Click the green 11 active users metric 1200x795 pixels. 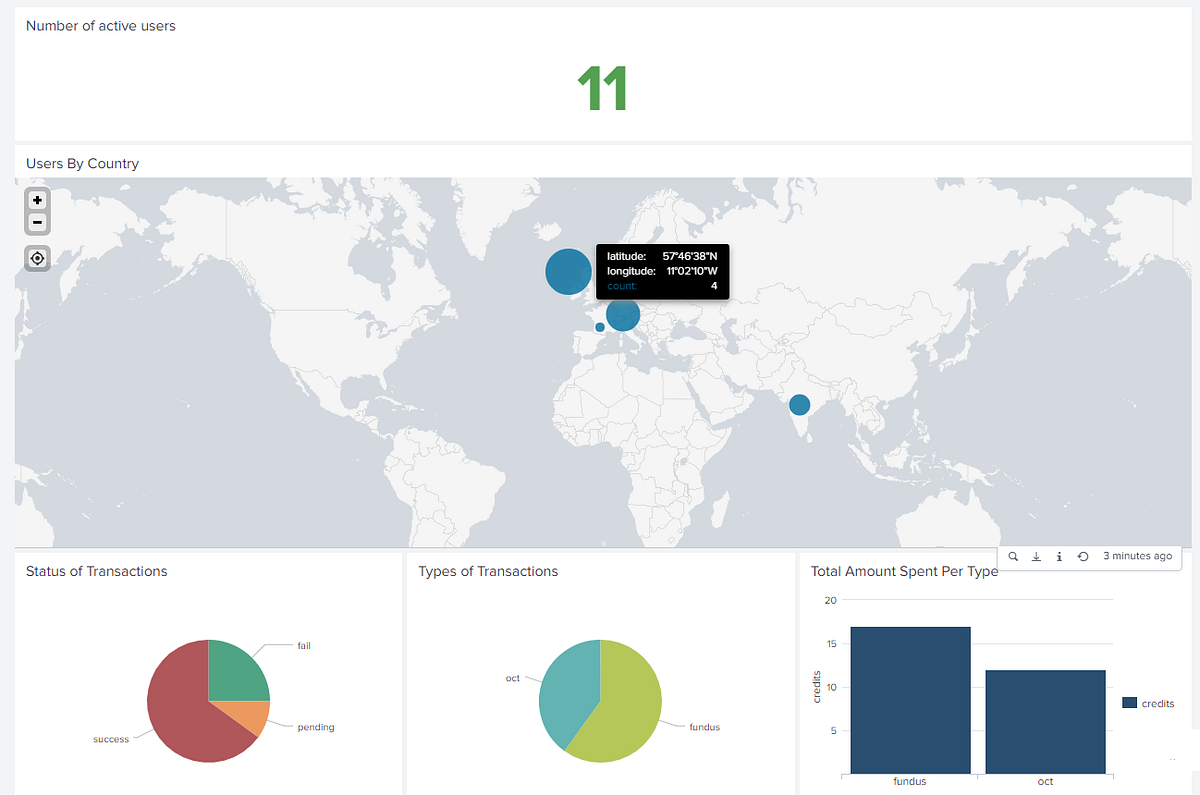point(601,87)
